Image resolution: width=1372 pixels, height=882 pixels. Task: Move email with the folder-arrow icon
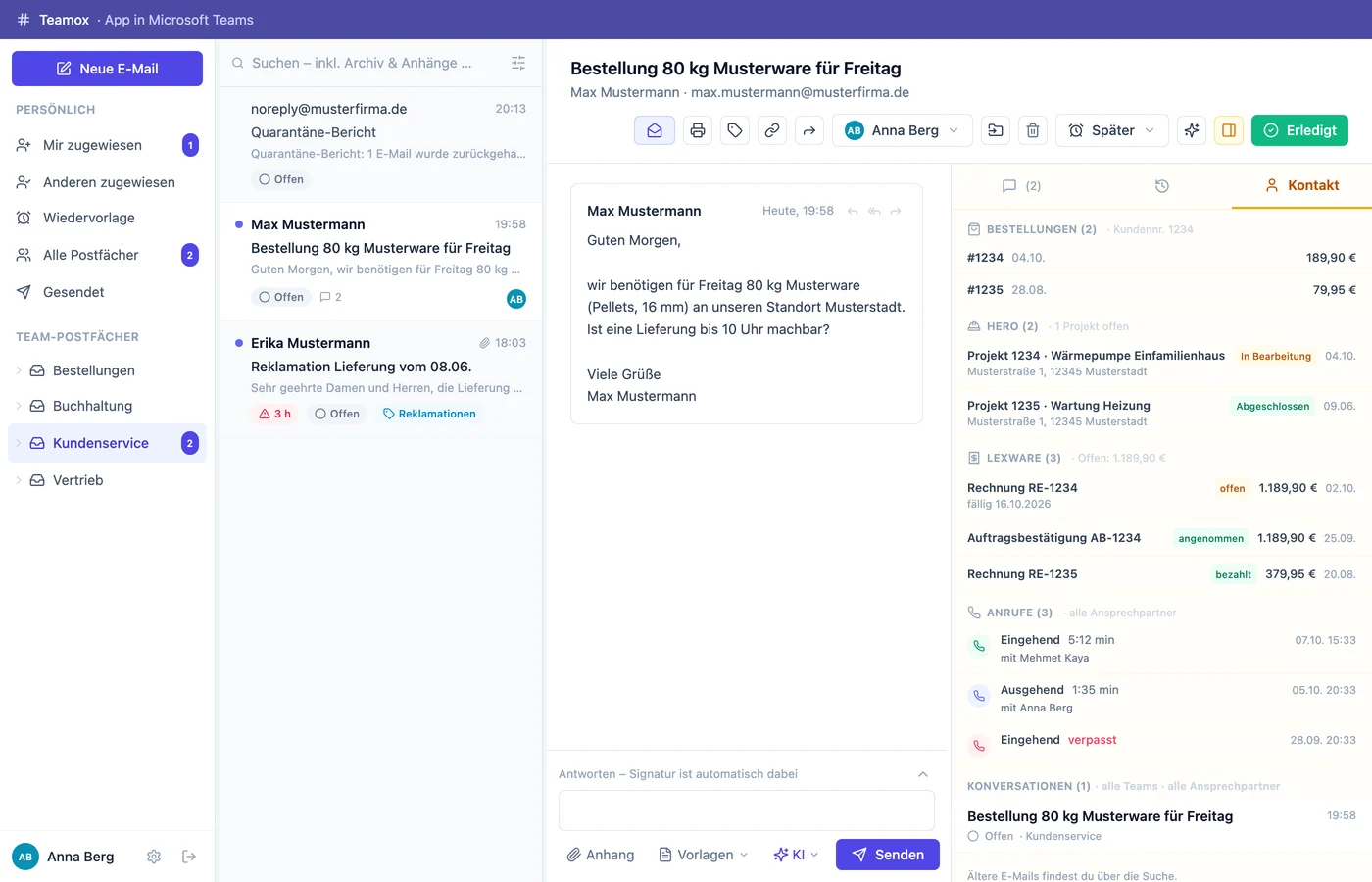click(x=996, y=130)
